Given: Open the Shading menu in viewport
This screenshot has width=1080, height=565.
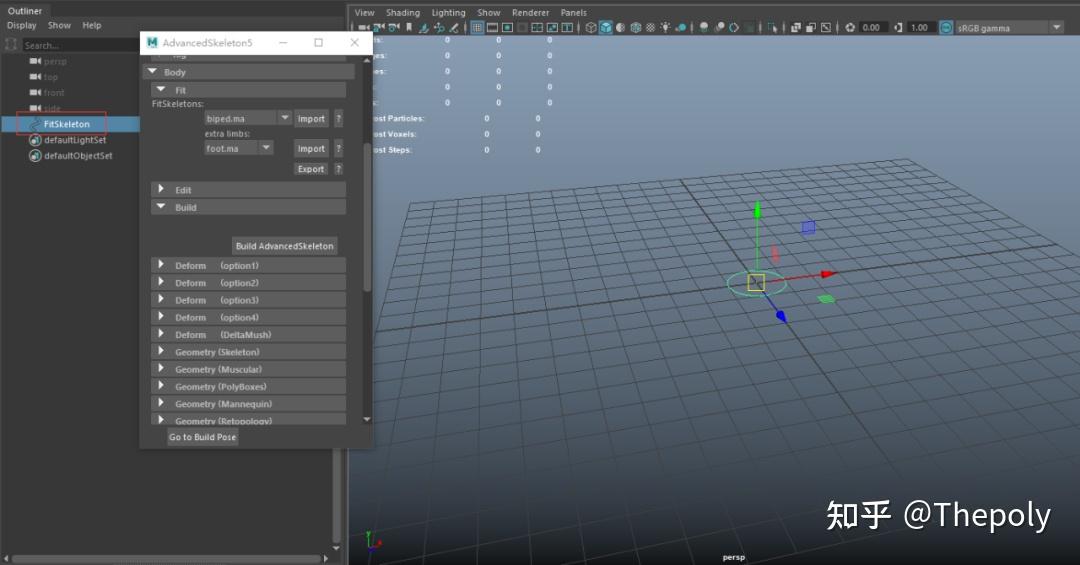Looking at the screenshot, I should pyautogui.click(x=403, y=13).
